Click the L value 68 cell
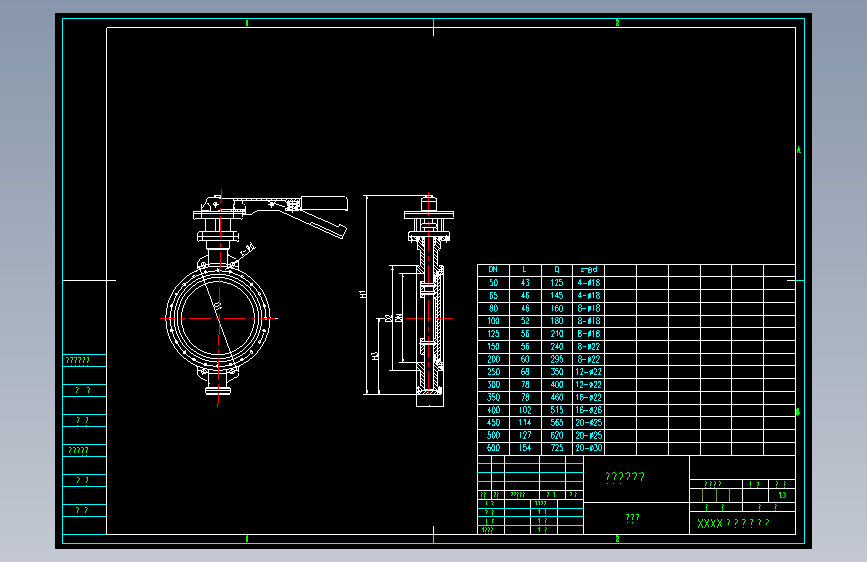Viewport: 867px width, 562px height. click(525, 372)
